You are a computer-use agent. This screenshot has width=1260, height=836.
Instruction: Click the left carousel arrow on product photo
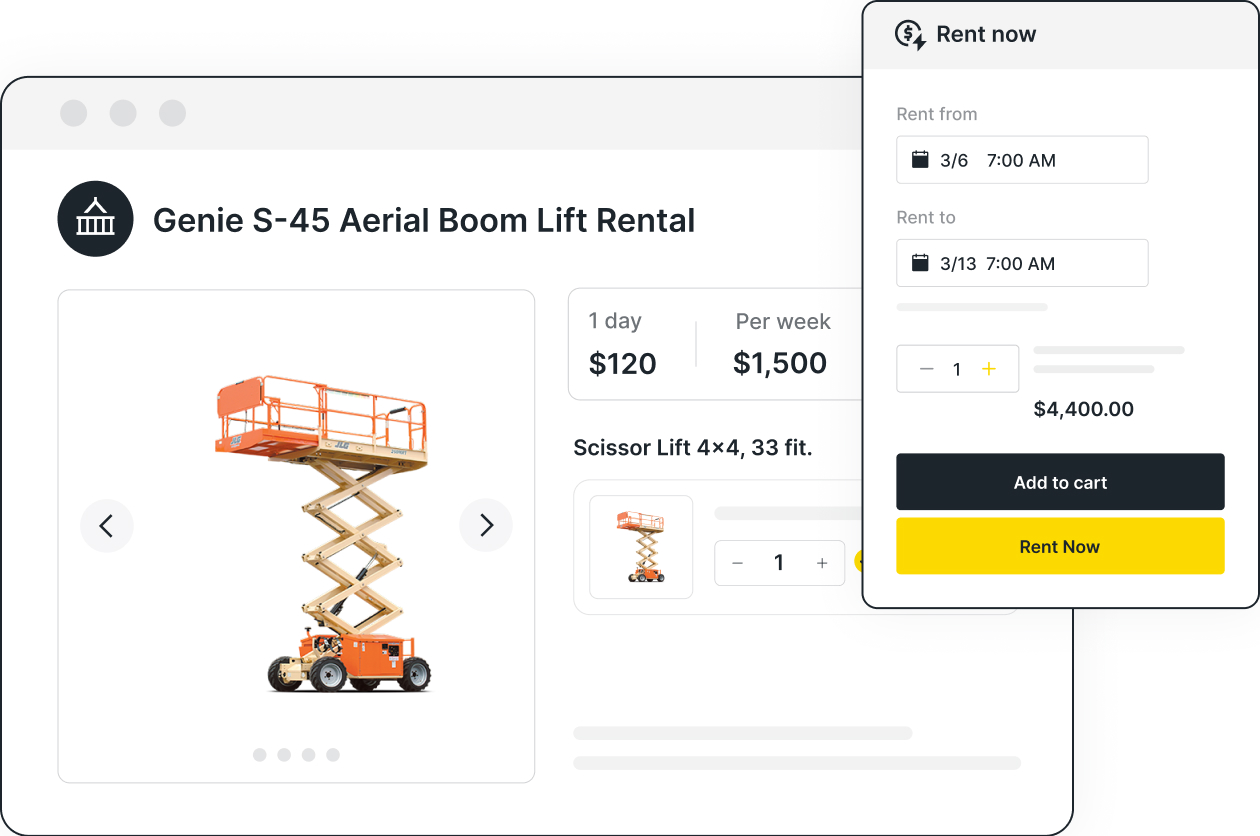click(x=107, y=525)
